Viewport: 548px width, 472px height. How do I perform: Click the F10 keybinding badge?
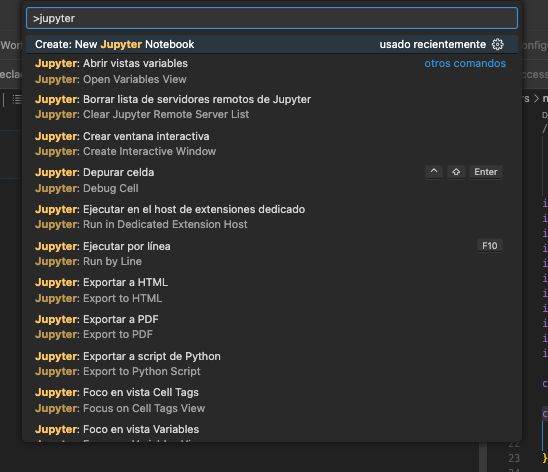pyautogui.click(x=490, y=246)
